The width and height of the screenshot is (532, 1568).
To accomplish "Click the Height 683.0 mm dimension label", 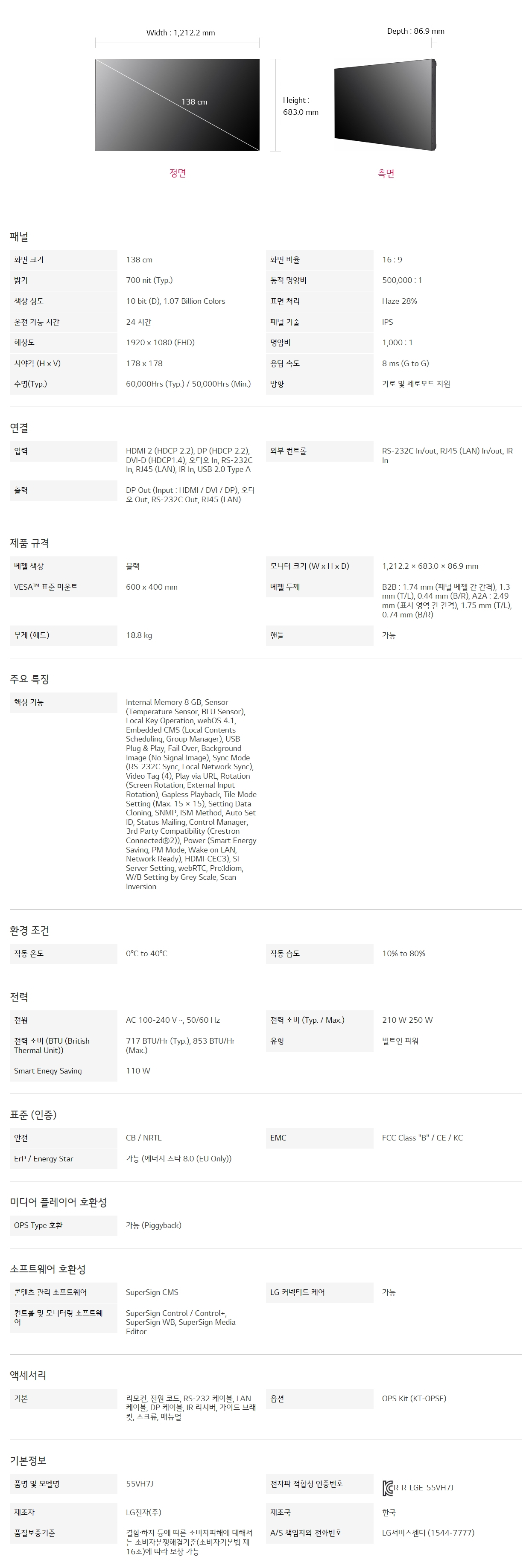I will (301, 106).
